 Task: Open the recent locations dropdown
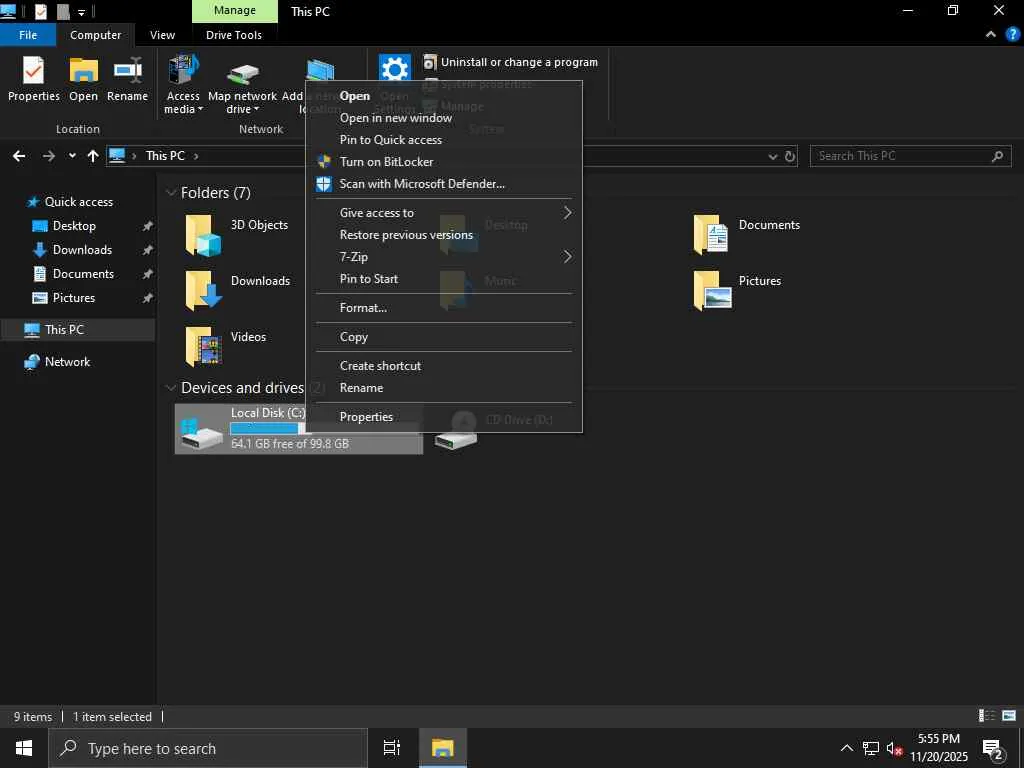tap(72, 156)
